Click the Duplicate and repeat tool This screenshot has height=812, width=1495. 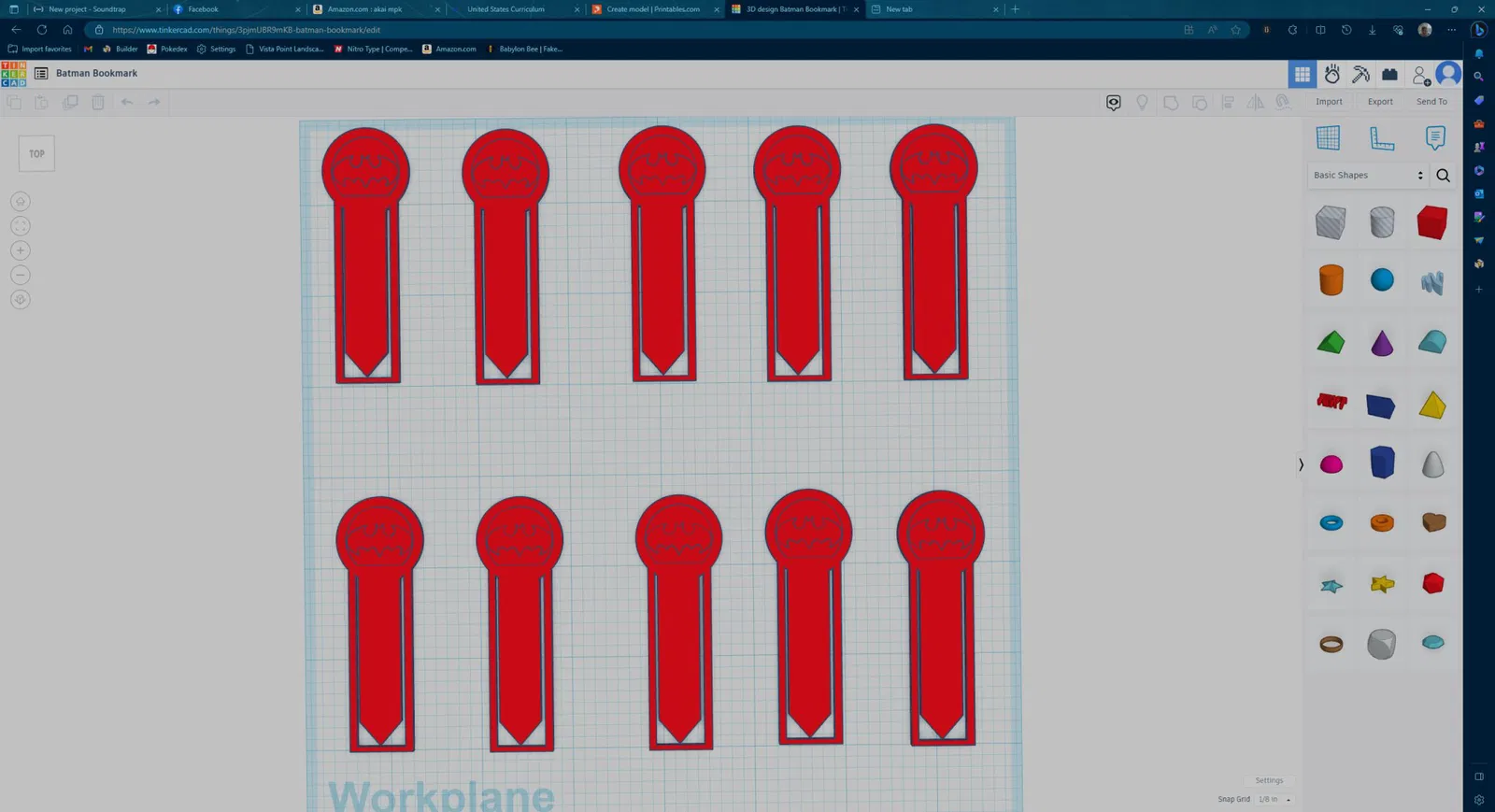(70, 102)
